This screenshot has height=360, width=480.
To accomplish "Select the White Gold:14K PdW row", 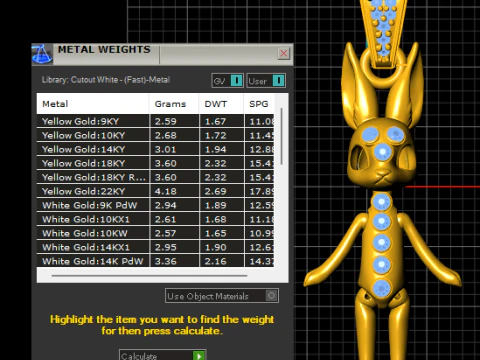I will tap(155, 261).
